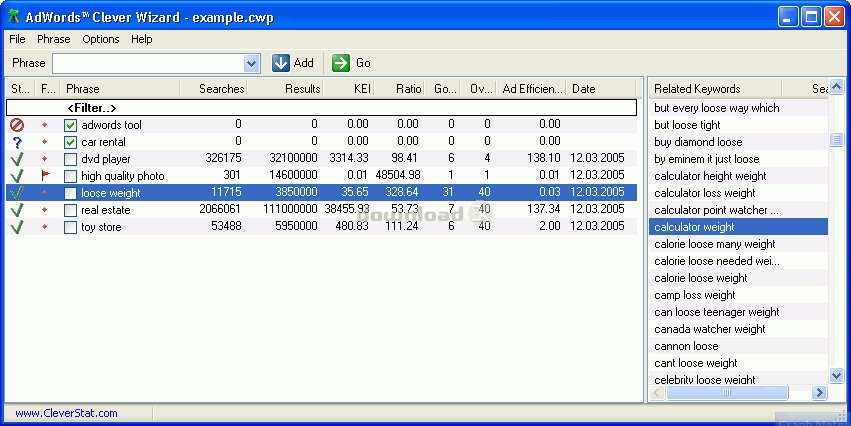This screenshot has width=851, height=426.
Task: Click the green checkmark status for loose weight
Action: (x=17, y=193)
